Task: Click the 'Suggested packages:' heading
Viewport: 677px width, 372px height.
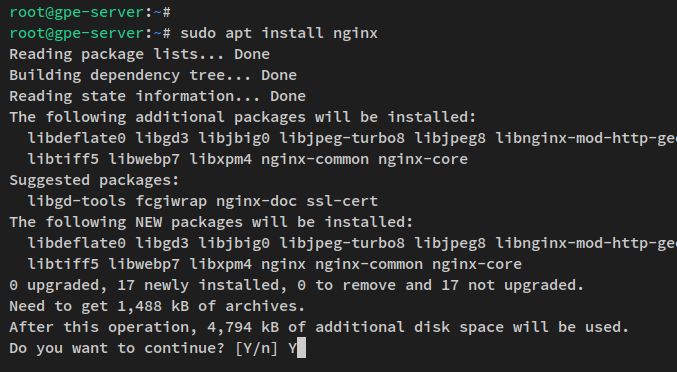Action: point(94,180)
